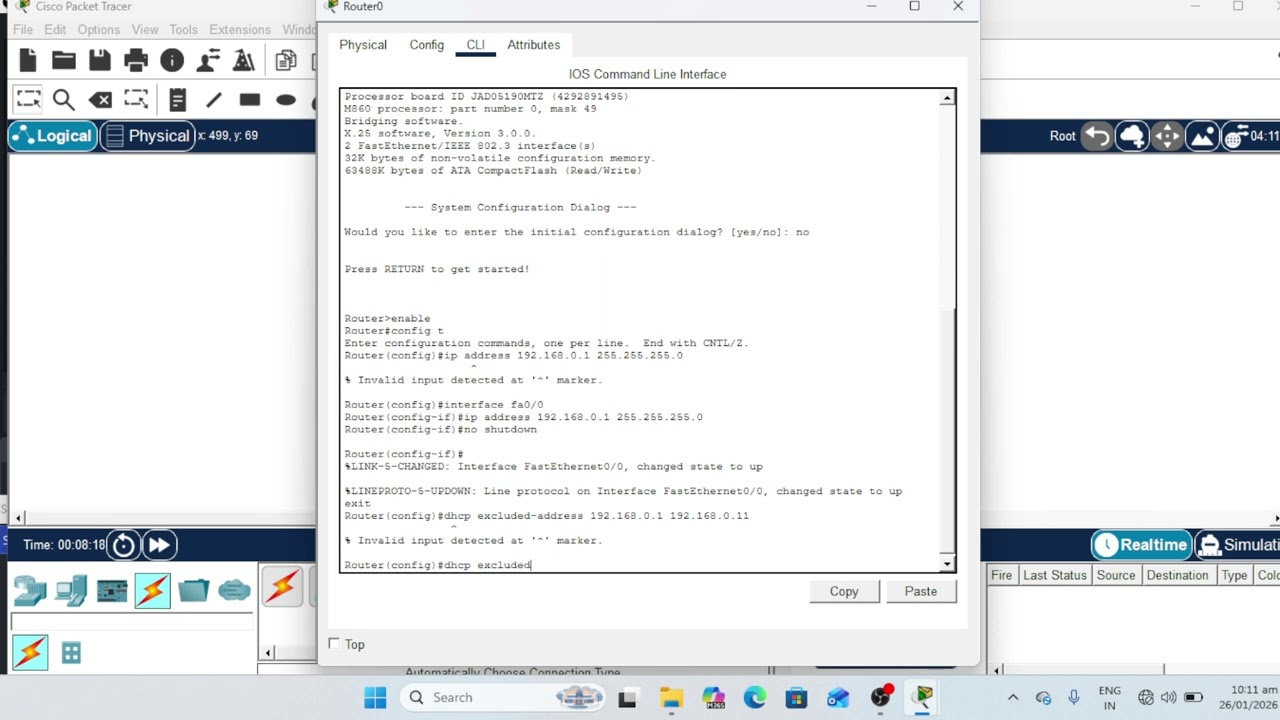Click the Move Object icon

point(1167,136)
